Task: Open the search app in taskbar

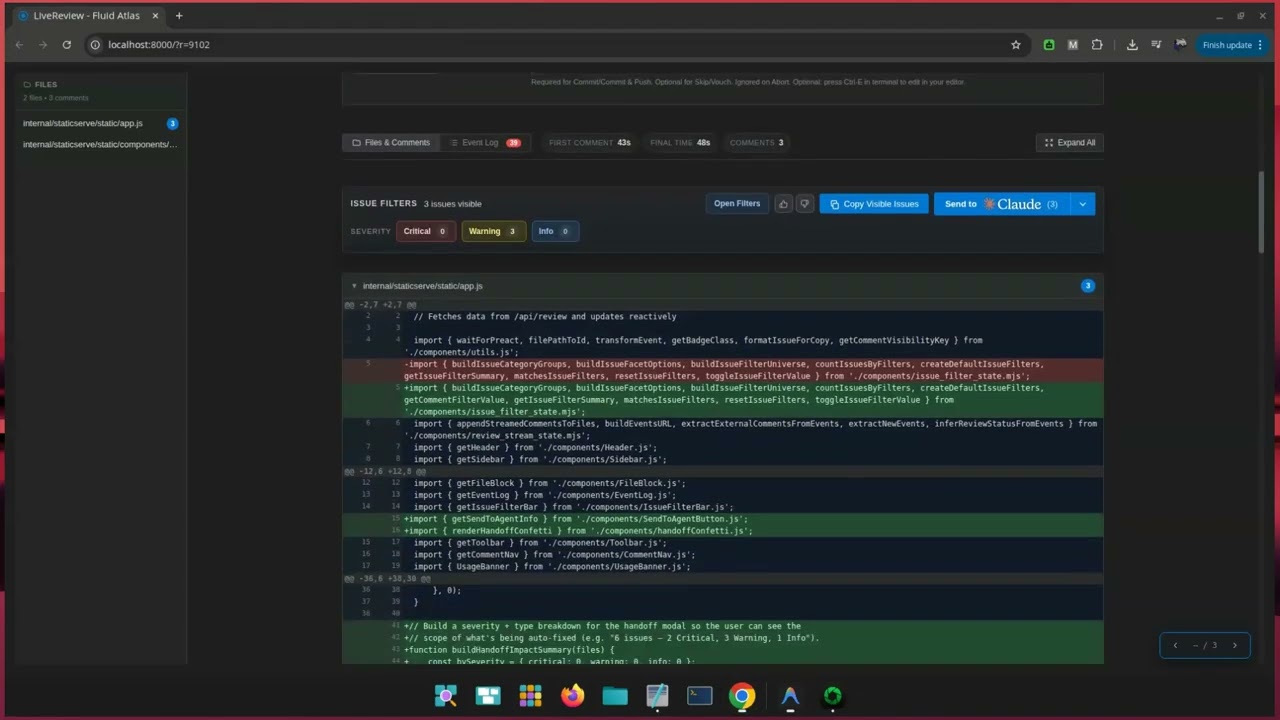Action: coord(446,697)
